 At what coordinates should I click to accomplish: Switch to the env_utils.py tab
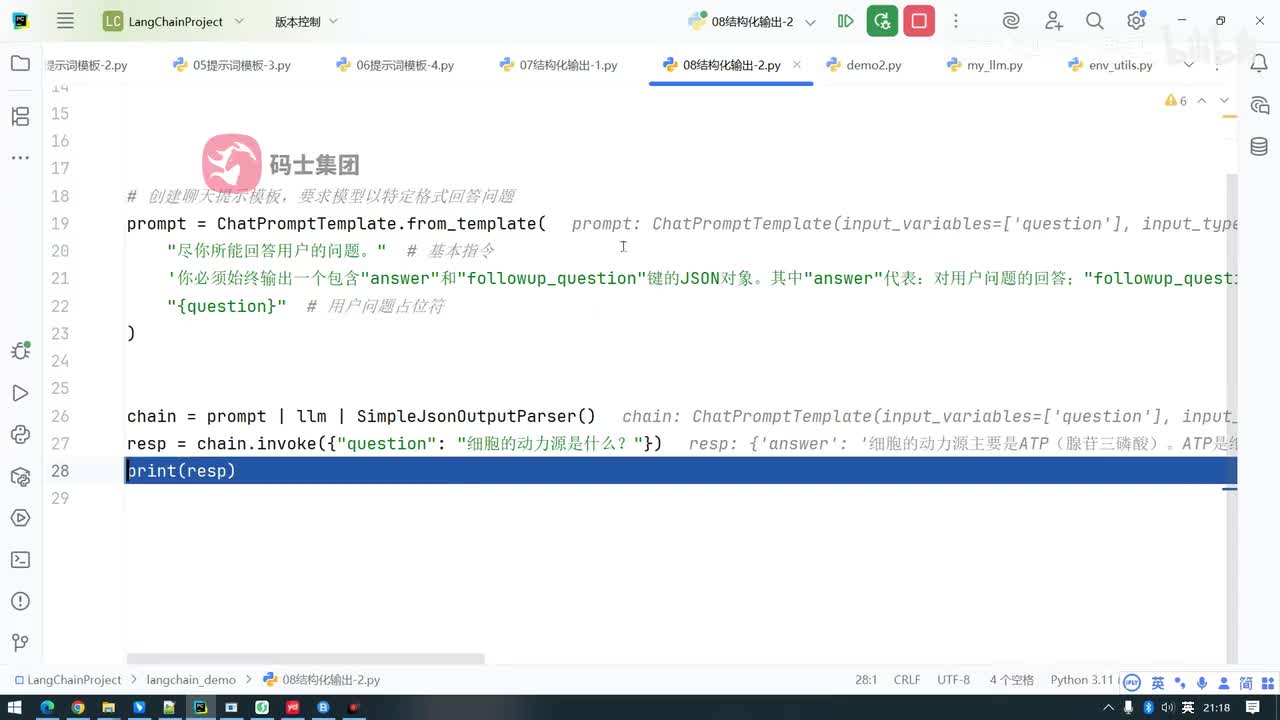pos(1110,65)
